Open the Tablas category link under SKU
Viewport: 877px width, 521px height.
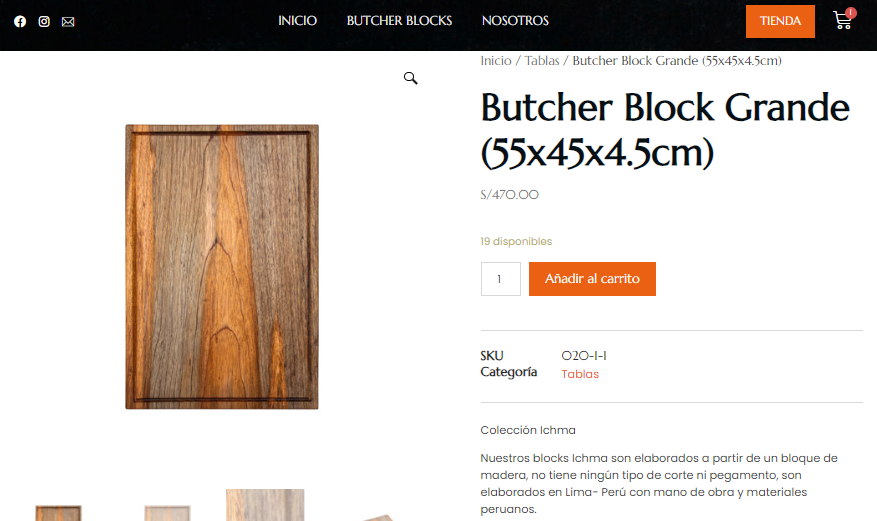click(x=580, y=374)
